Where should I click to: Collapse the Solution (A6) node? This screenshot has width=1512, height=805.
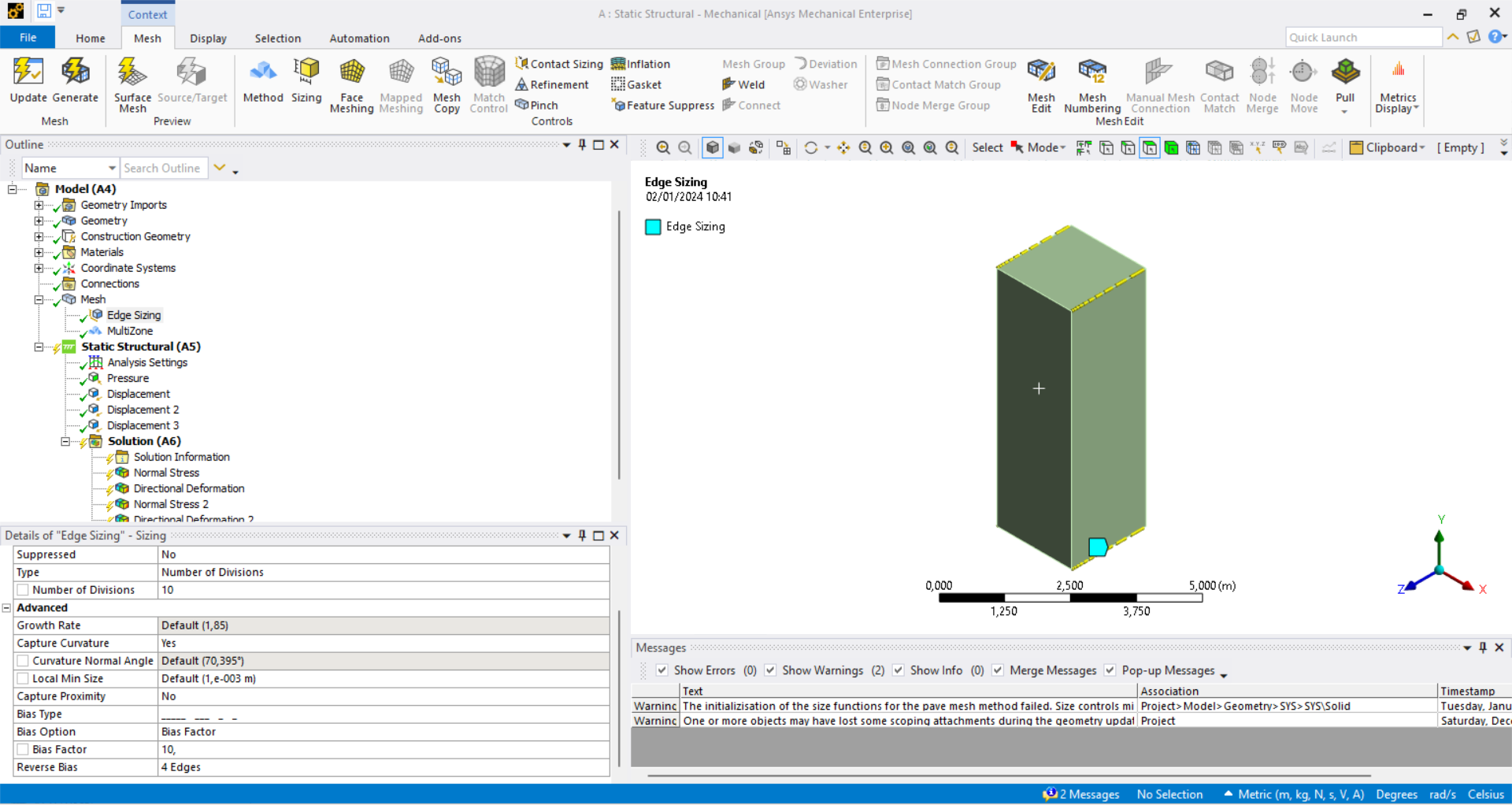pyautogui.click(x=65, y=441)
